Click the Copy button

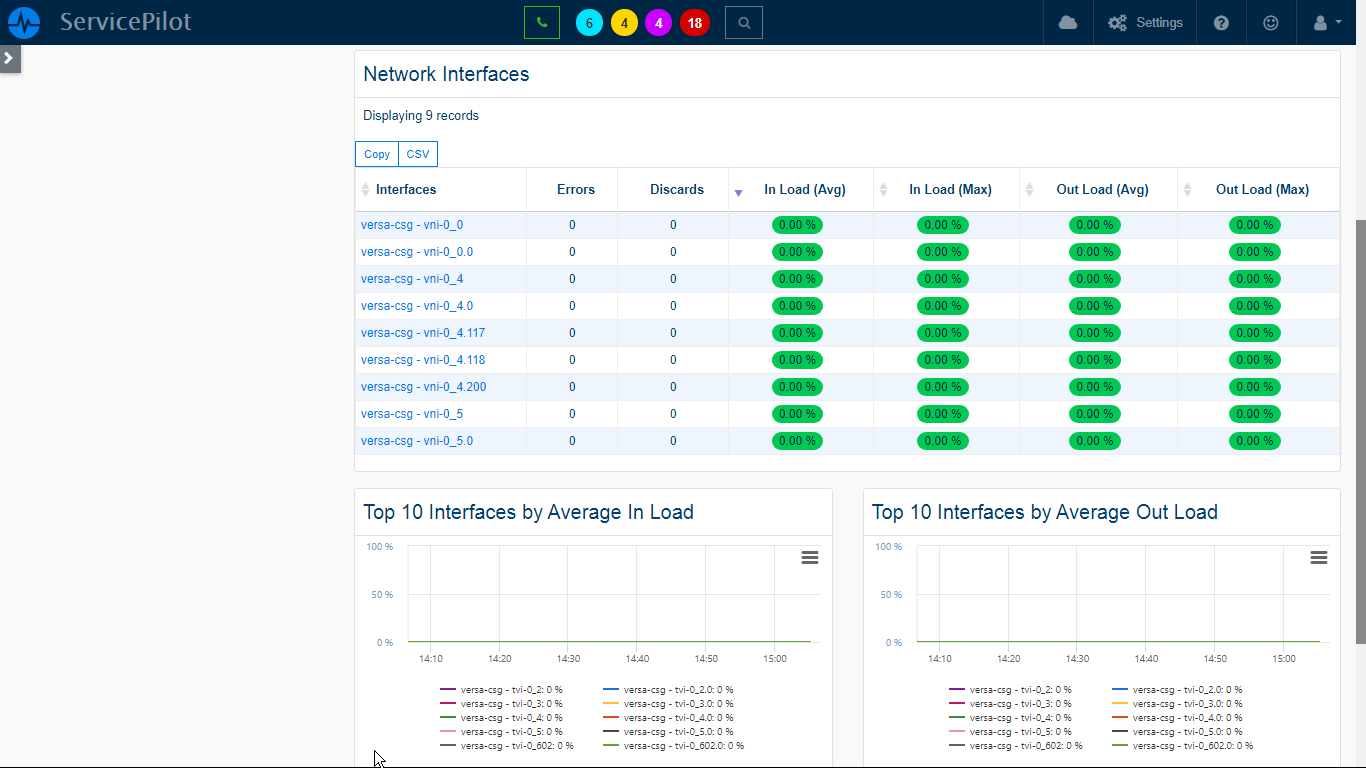coord(377,154)
